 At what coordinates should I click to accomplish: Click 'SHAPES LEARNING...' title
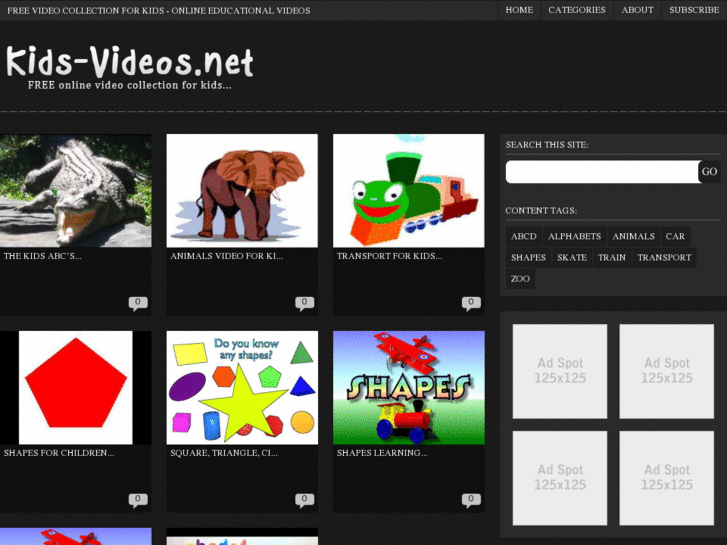[x=382, y=453]
